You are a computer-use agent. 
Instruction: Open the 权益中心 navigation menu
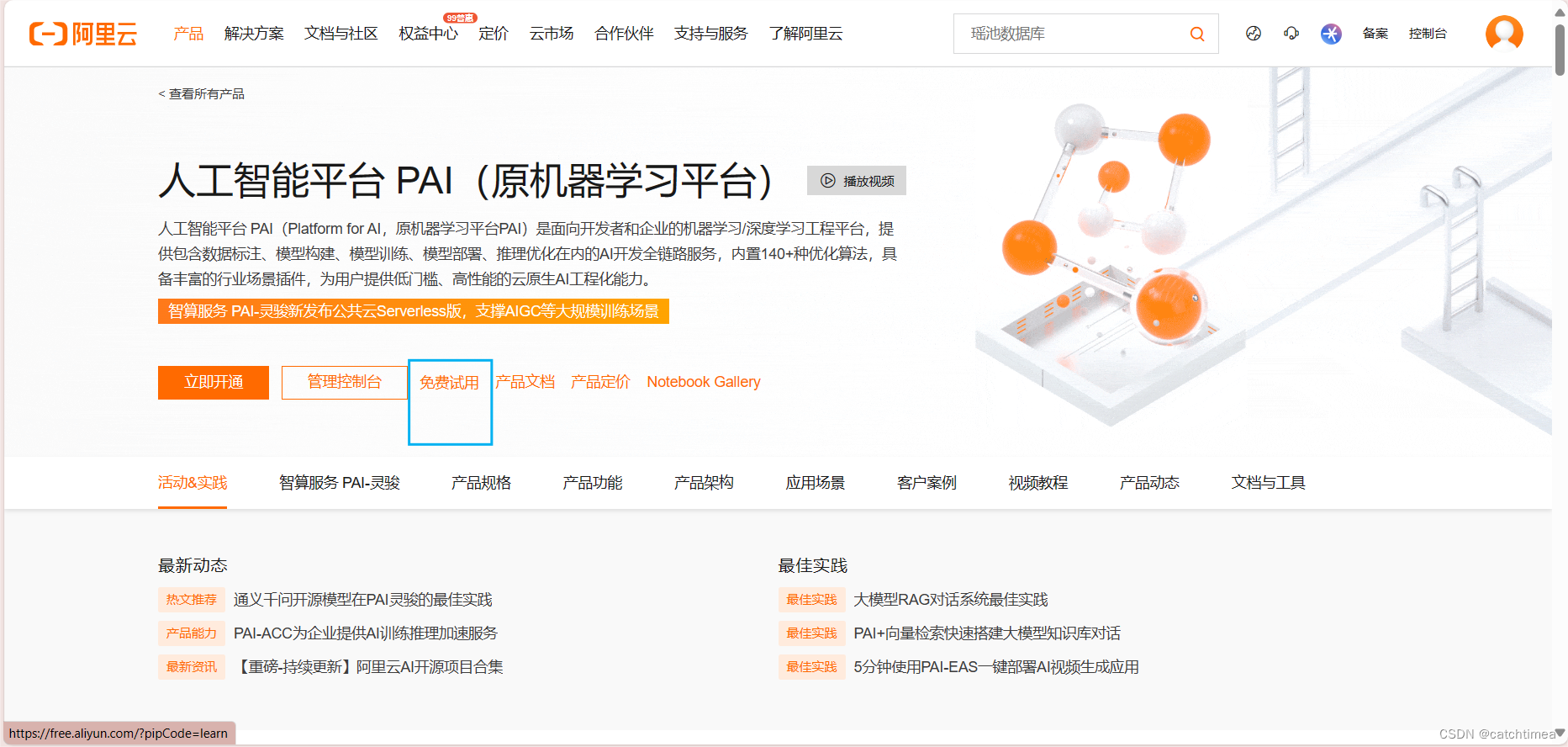click(429, 34)
